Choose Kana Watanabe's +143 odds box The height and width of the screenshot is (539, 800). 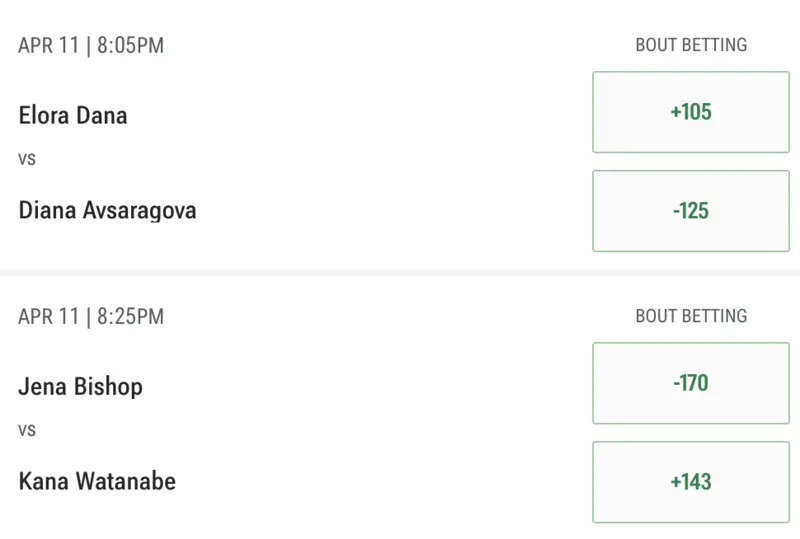(x=691, y=482)
